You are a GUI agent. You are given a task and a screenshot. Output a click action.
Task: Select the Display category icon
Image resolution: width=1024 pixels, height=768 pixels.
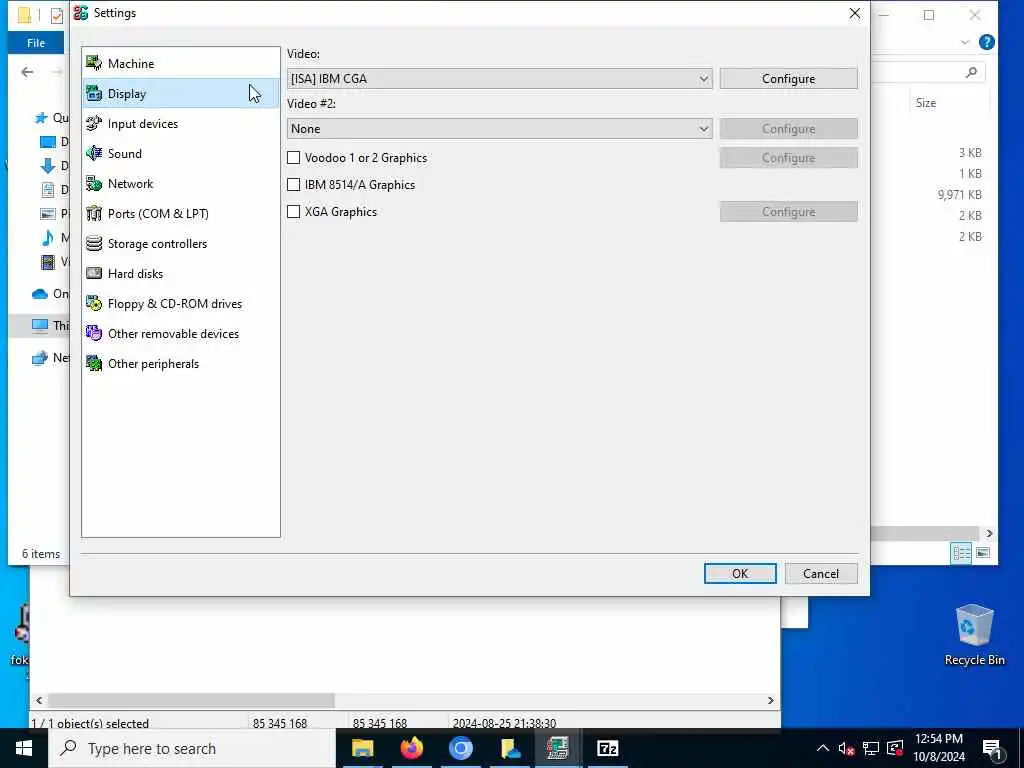pyautogui.click(x=94, y=93)
